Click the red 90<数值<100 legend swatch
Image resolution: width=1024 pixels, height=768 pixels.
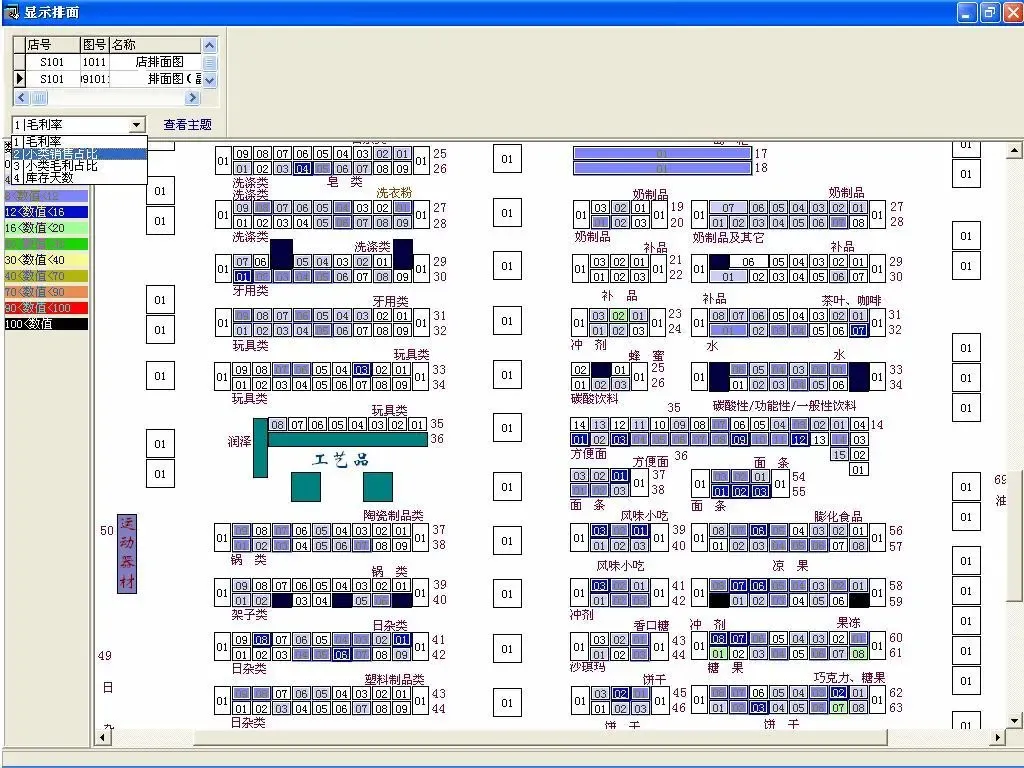[x=46, y=308]
